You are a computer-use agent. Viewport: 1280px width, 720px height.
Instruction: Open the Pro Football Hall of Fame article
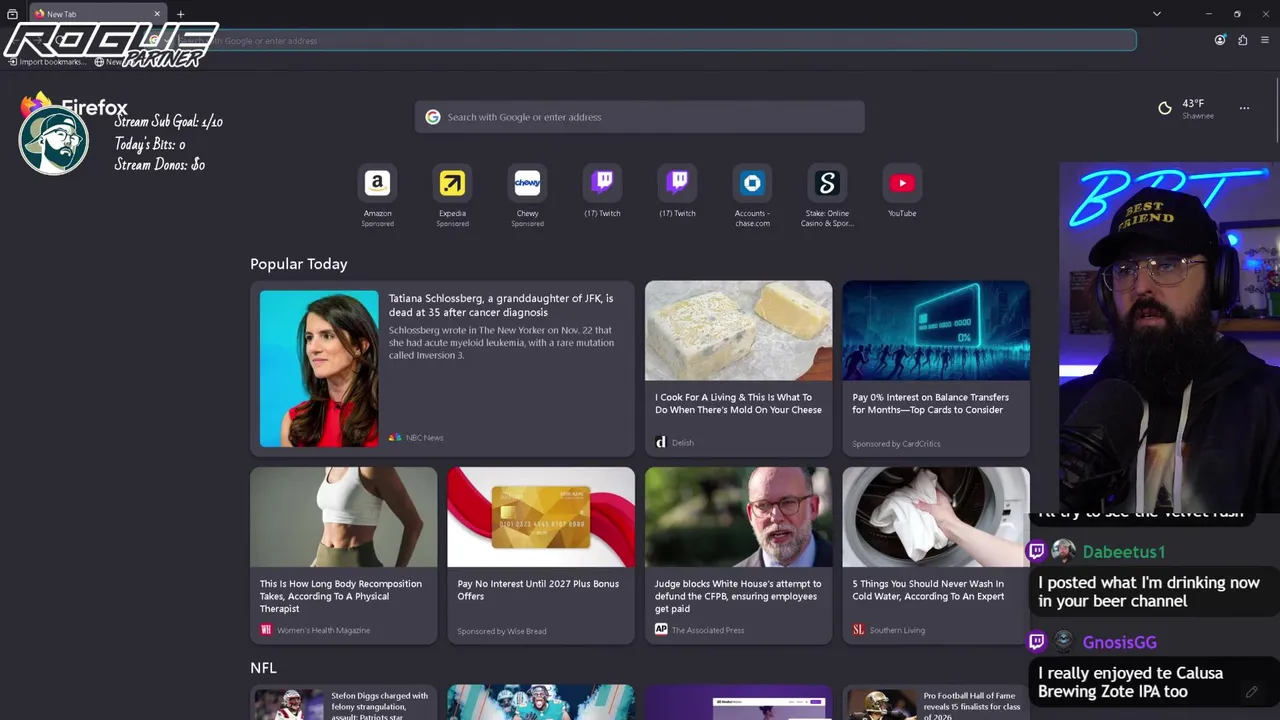[971, 706]
